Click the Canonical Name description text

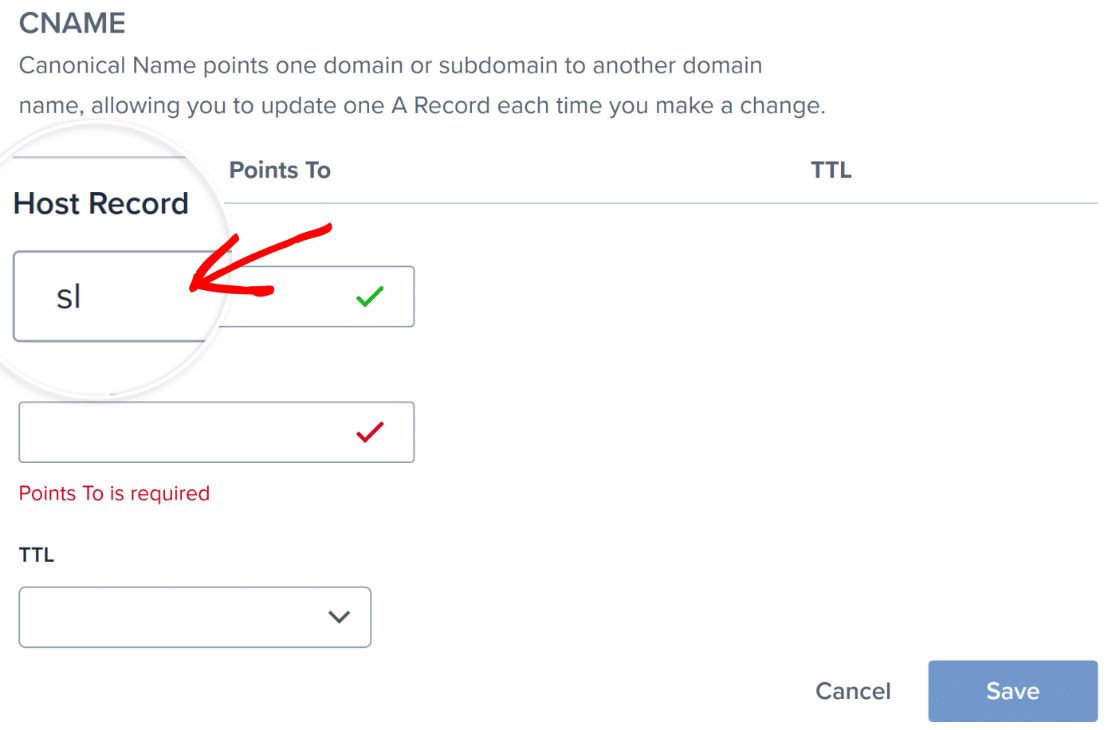(x=422, y=85)
